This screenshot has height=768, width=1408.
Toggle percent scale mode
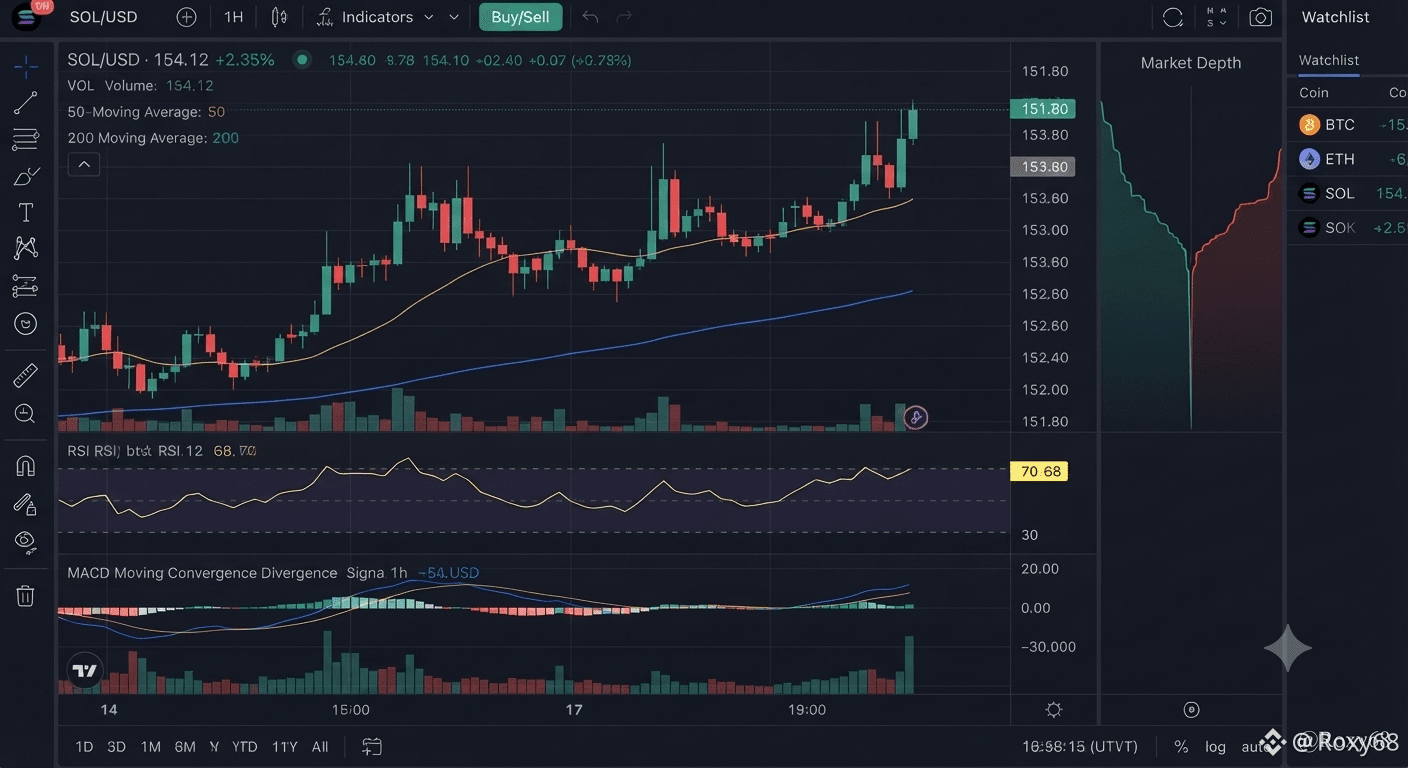point(1181,747)
